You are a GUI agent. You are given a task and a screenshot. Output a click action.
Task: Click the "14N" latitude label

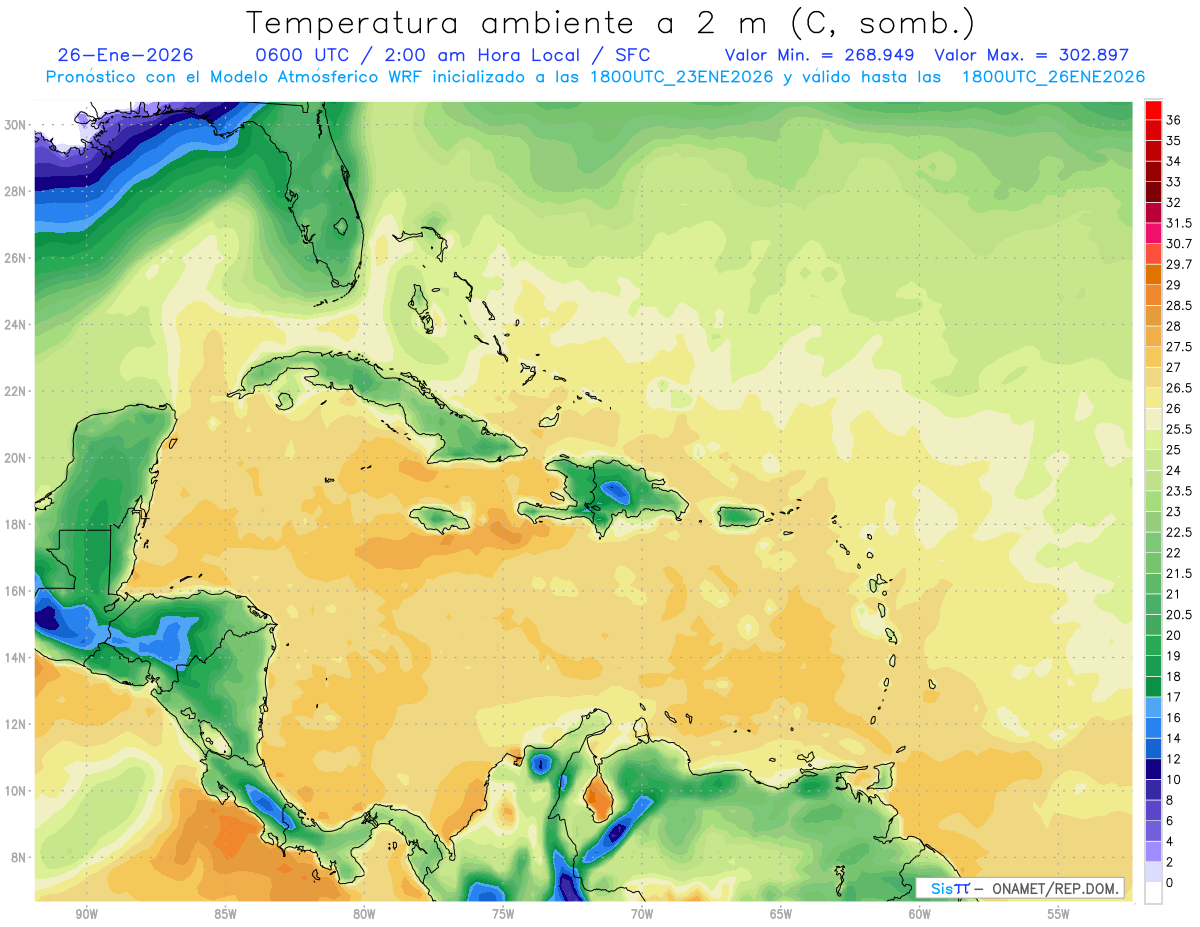16,658
